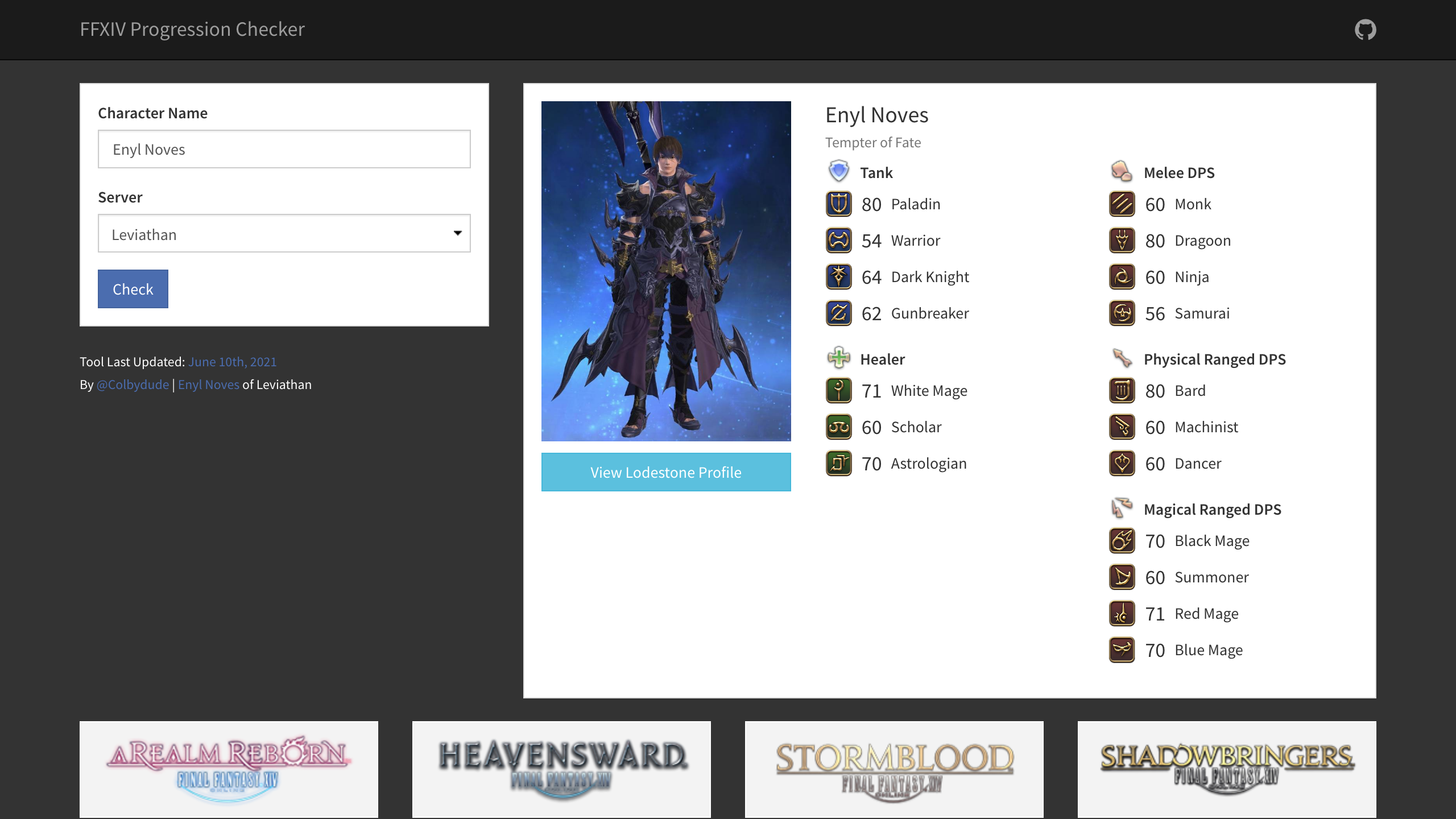The image size is (1456, 819).
Task: Open the Stormblood expansion card
Action: pyautogui.click(x=894, y=770)
